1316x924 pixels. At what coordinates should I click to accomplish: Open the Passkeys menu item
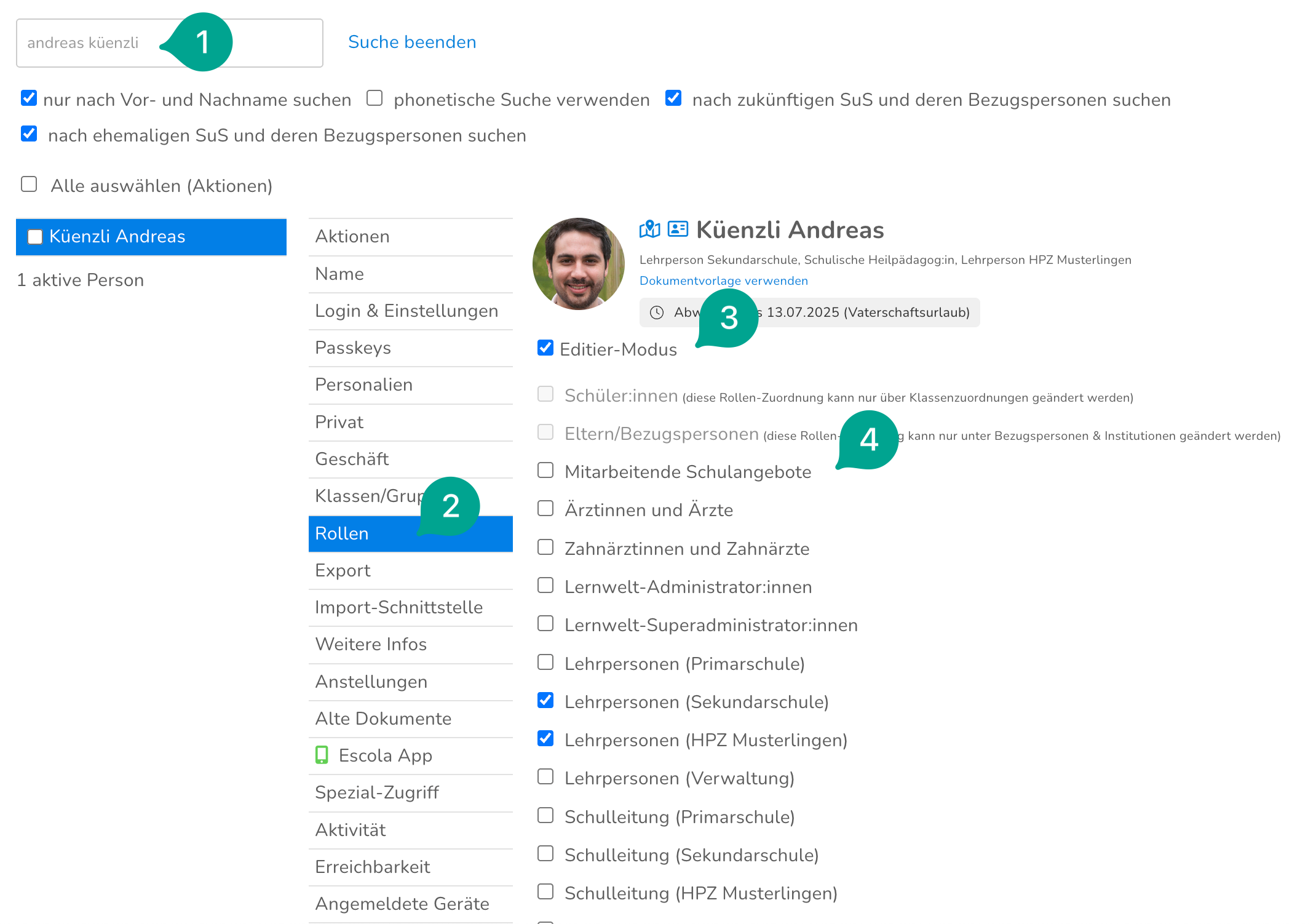coord(352,348)
